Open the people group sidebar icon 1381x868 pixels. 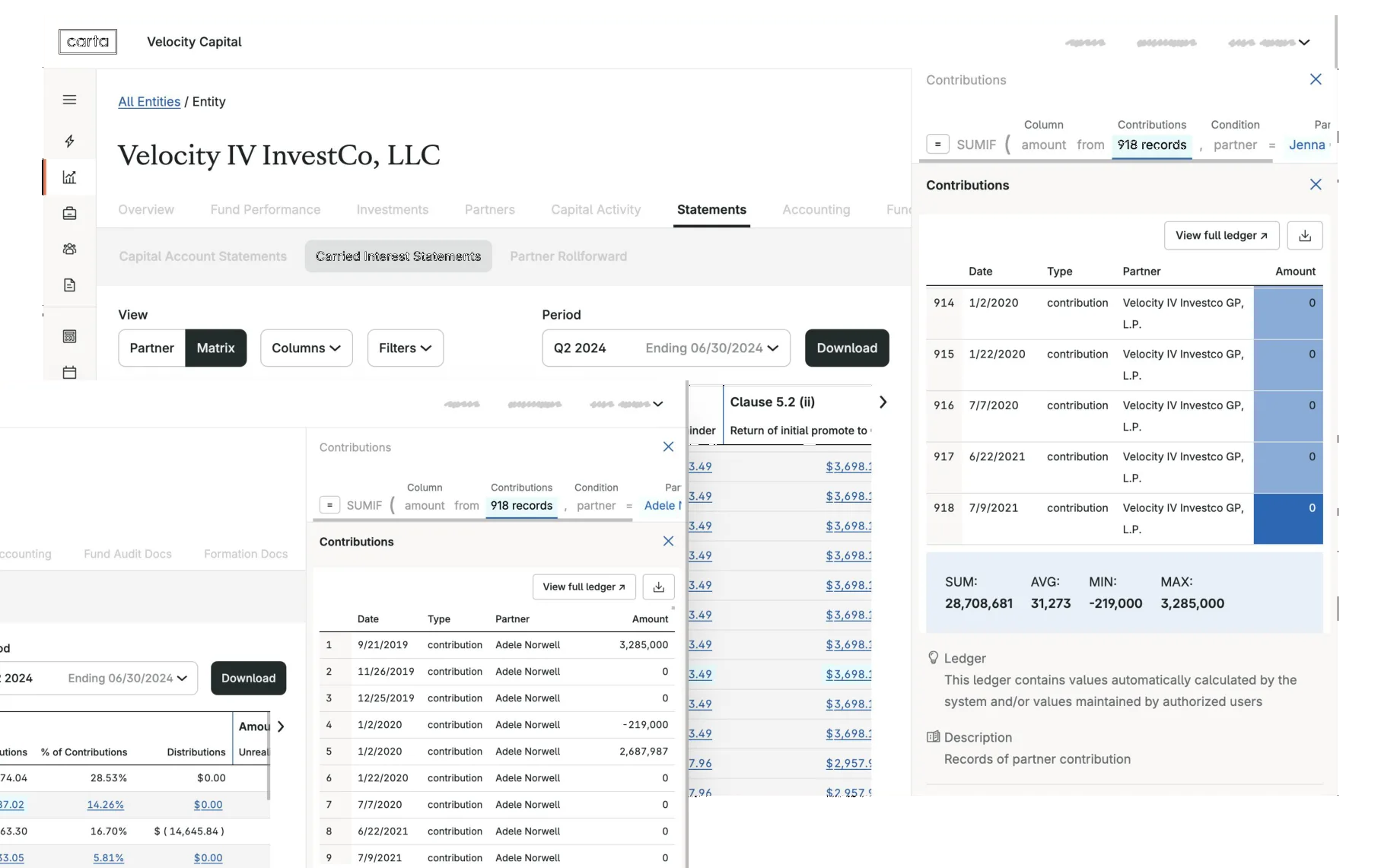click(x=69, y=249)
